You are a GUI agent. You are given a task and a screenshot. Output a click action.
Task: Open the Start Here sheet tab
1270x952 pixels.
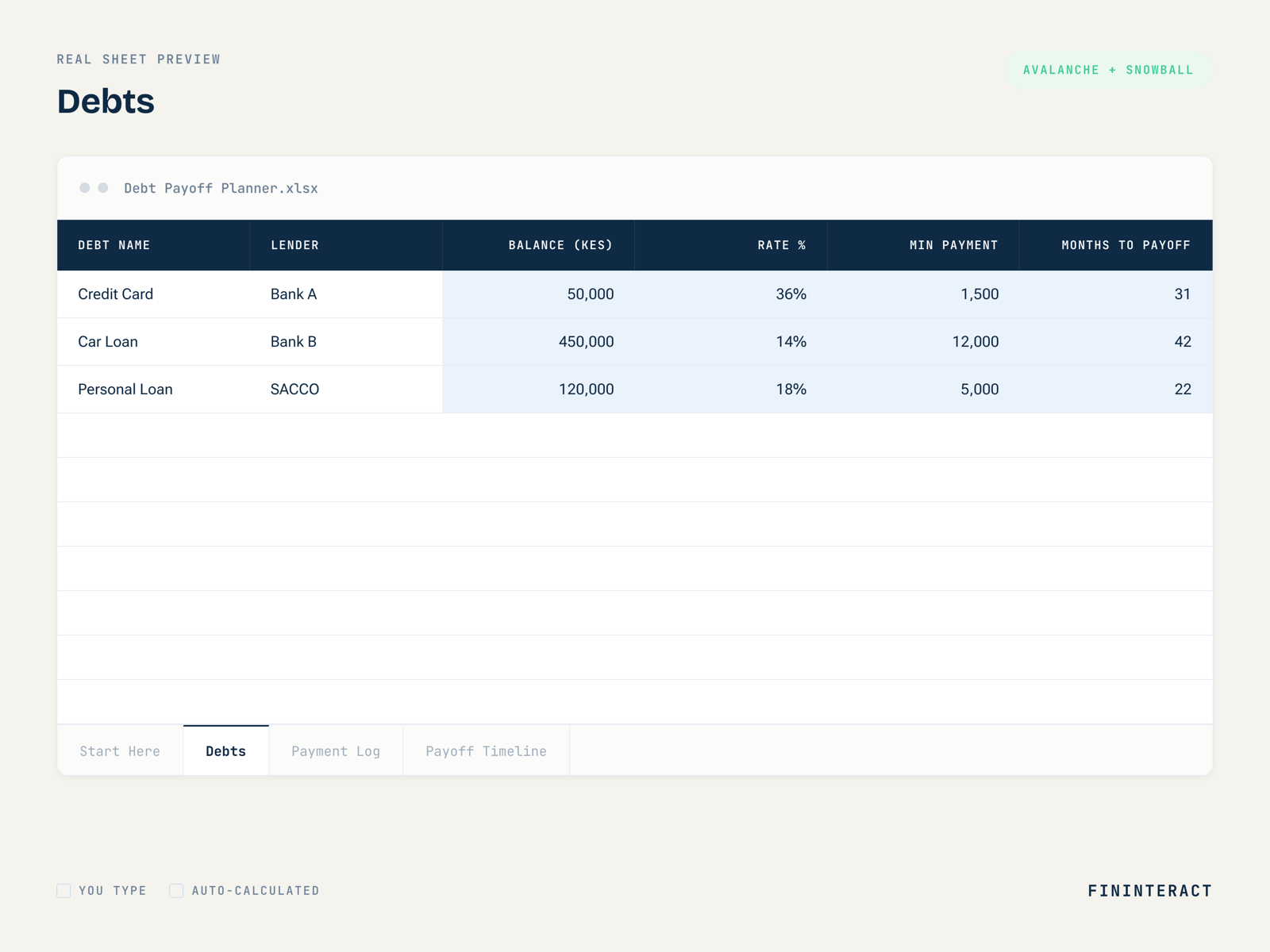(120, 750)
